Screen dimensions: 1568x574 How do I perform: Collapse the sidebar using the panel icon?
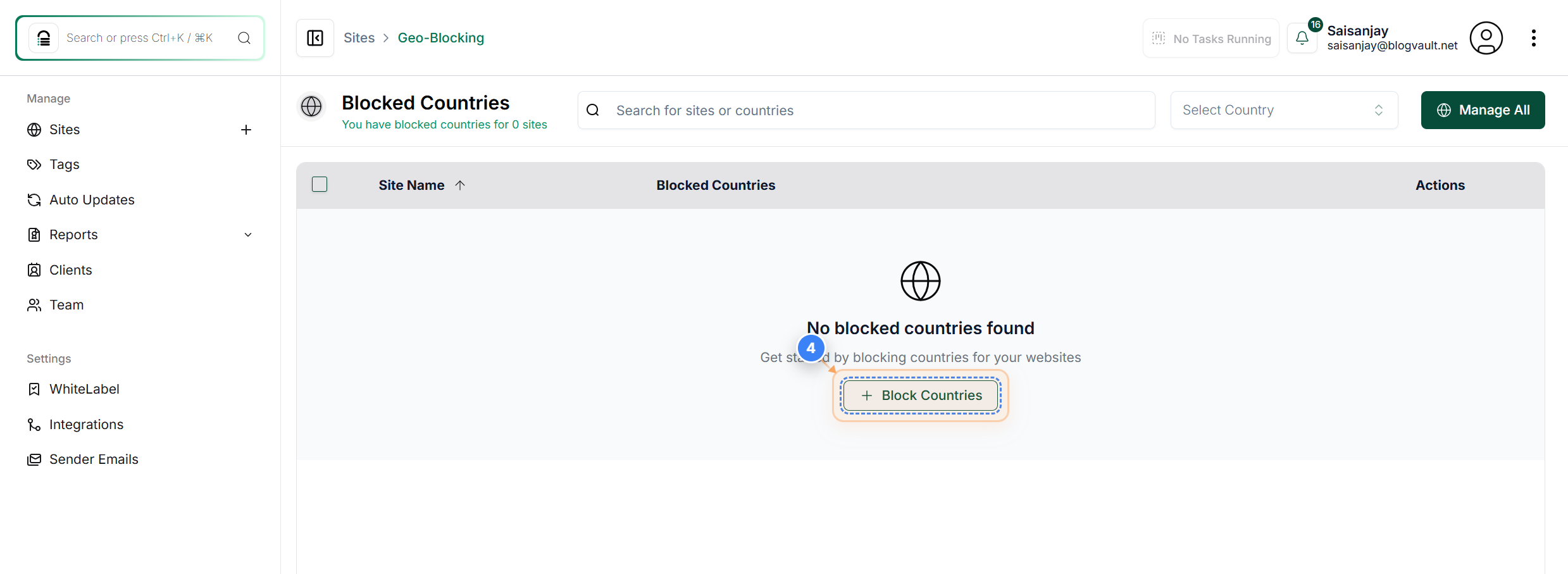314,38
